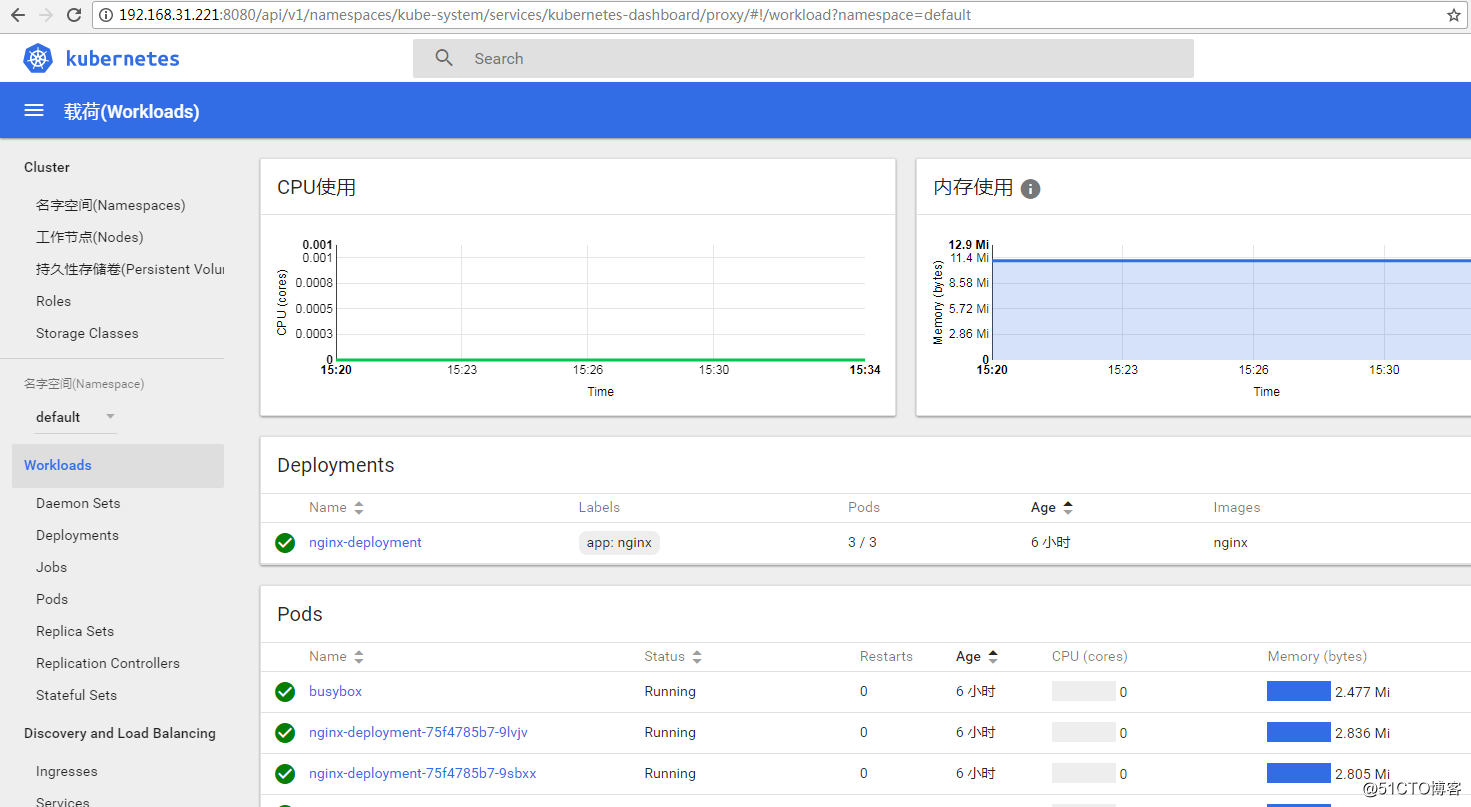
Task: Click the Pods Restarts column header
Action: click(886, 656)
